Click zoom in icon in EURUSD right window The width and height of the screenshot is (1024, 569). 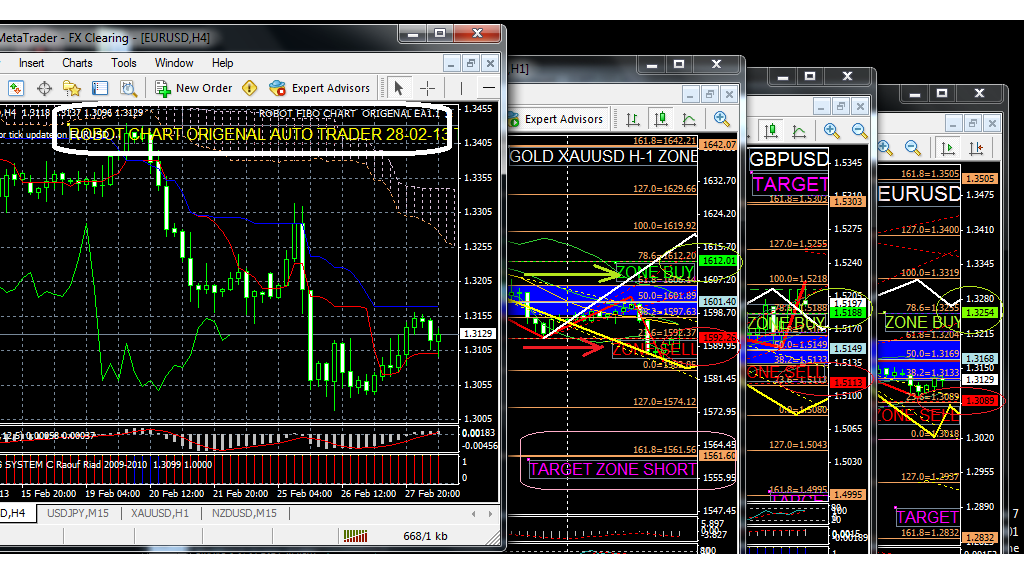pyautogui.click(x=885, y=148)
